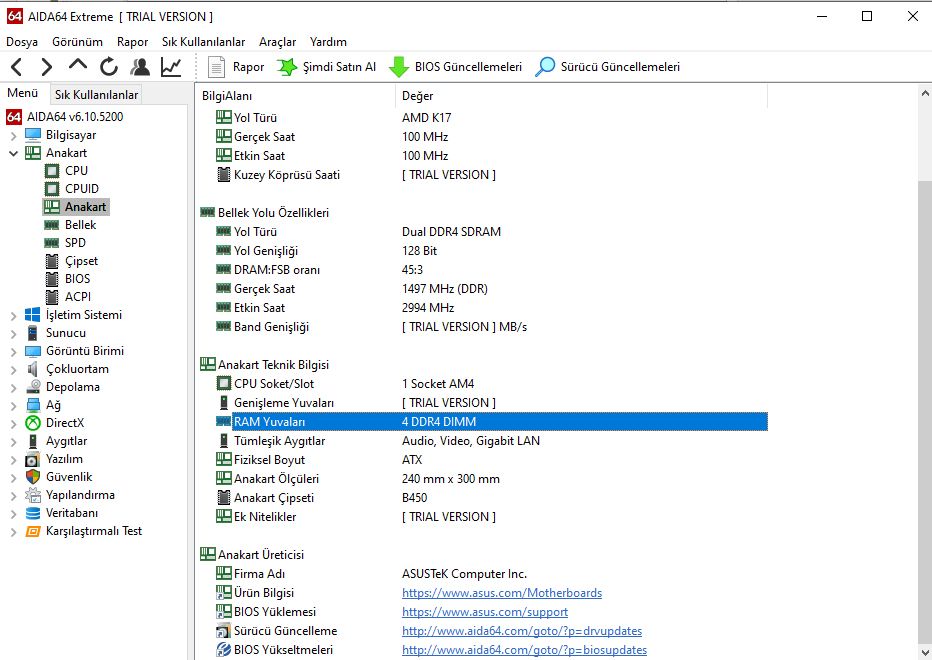Image resolution: width=932 pixels, height=660 pixels.
Task: Expand the Aygıtlar tree node
Action: [13, 442]
